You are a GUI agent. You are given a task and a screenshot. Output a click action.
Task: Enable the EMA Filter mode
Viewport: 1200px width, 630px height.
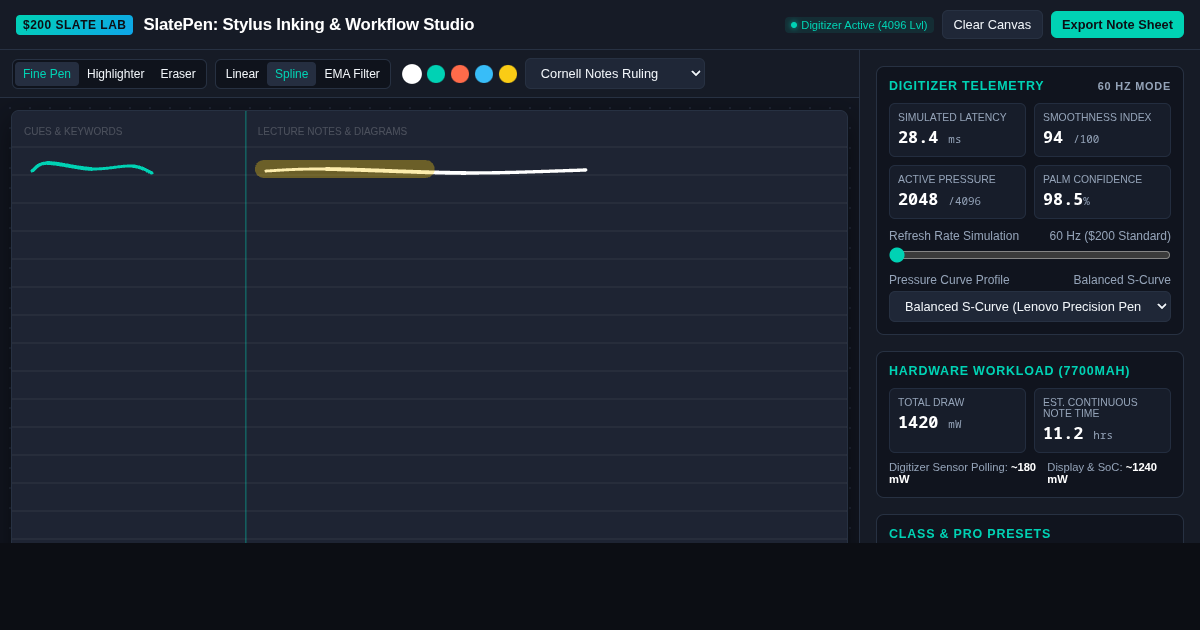tap(352, 74)
